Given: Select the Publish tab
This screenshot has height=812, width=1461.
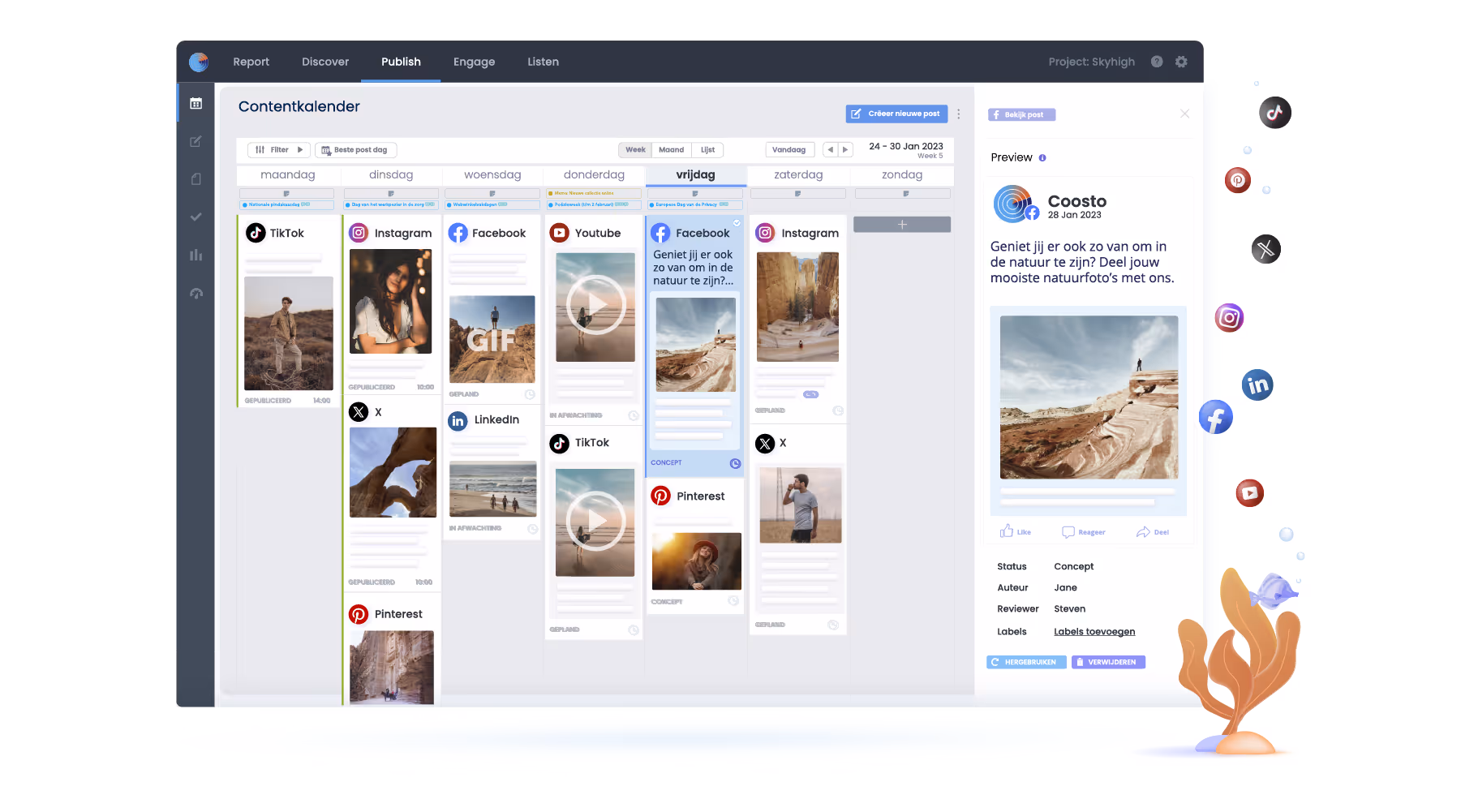Looking at the screenshot, I should coord(401,62).
